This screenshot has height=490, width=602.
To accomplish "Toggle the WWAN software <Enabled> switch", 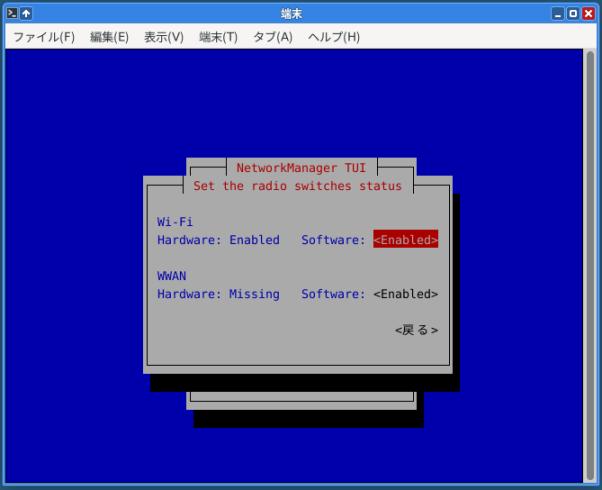I will coord(405,294).
